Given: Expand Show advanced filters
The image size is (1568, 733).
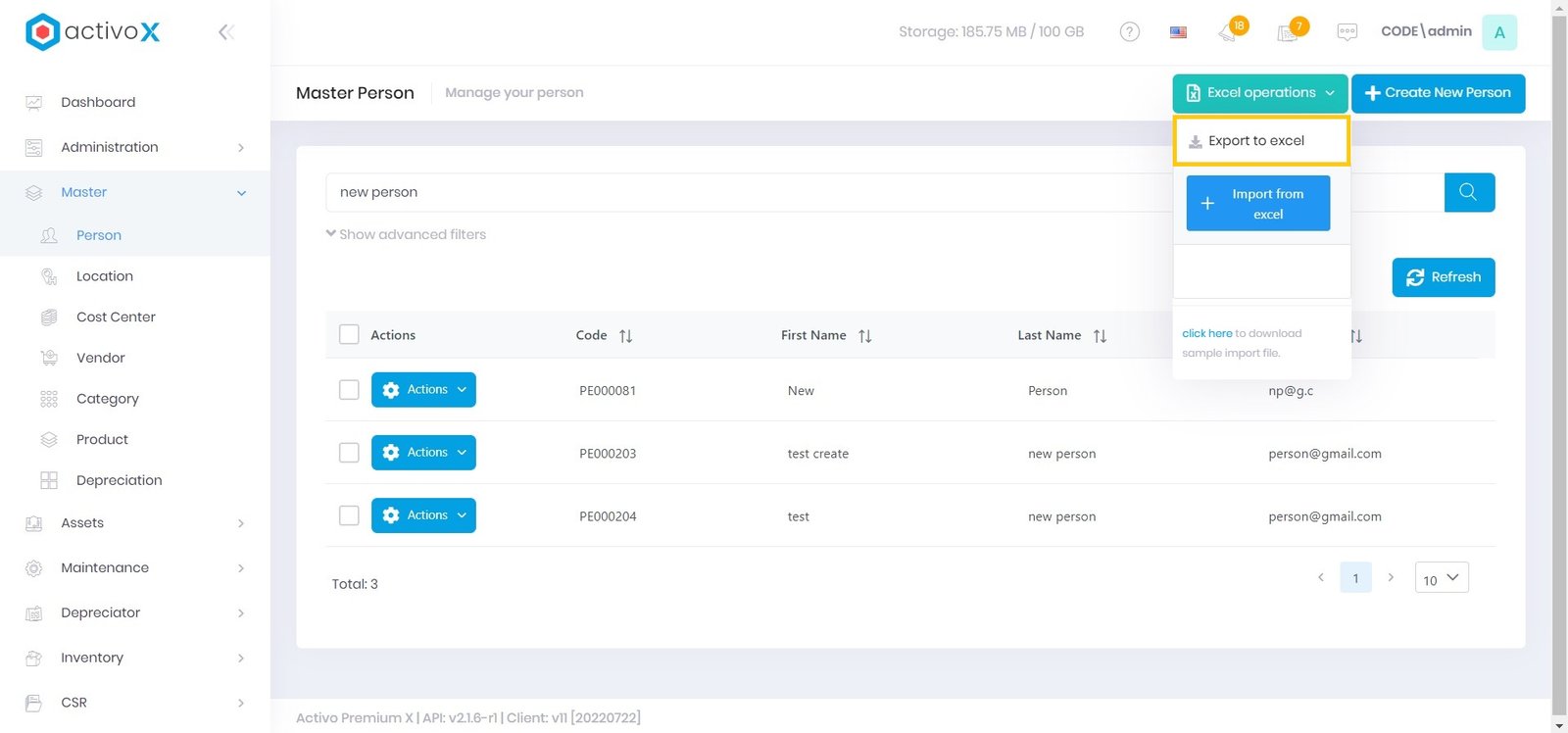Looking at the screenshot, I should [406, 234].
